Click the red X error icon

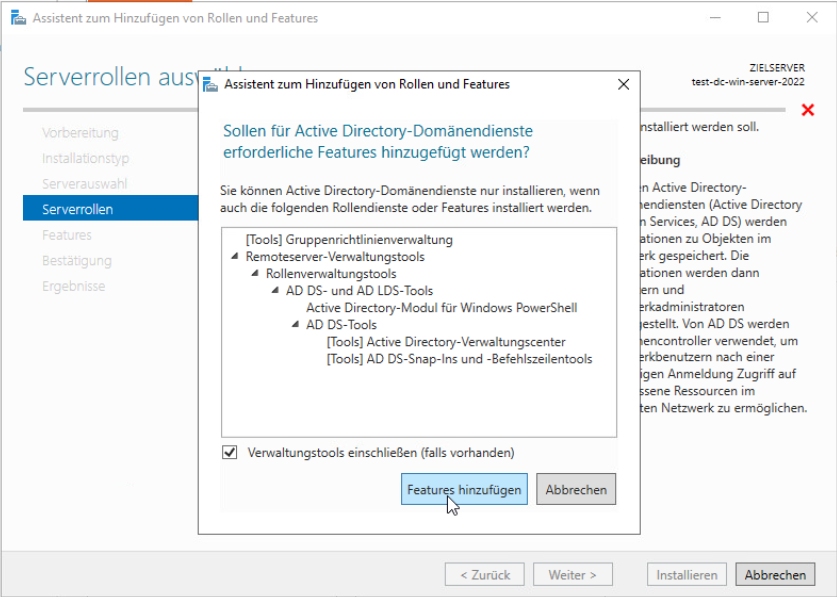tap(808, 110)
